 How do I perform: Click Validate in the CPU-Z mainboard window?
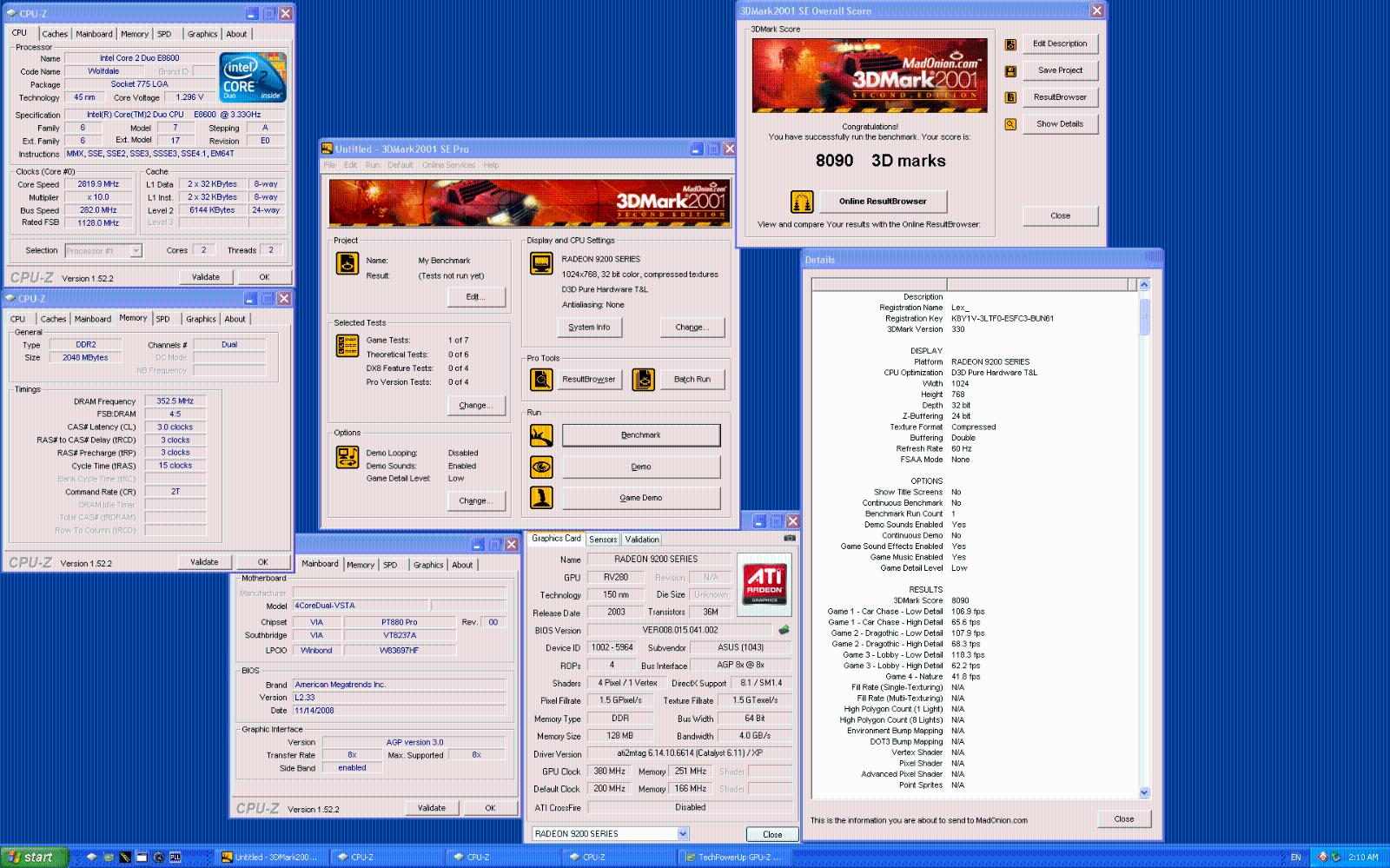click(x=432, y=808)
